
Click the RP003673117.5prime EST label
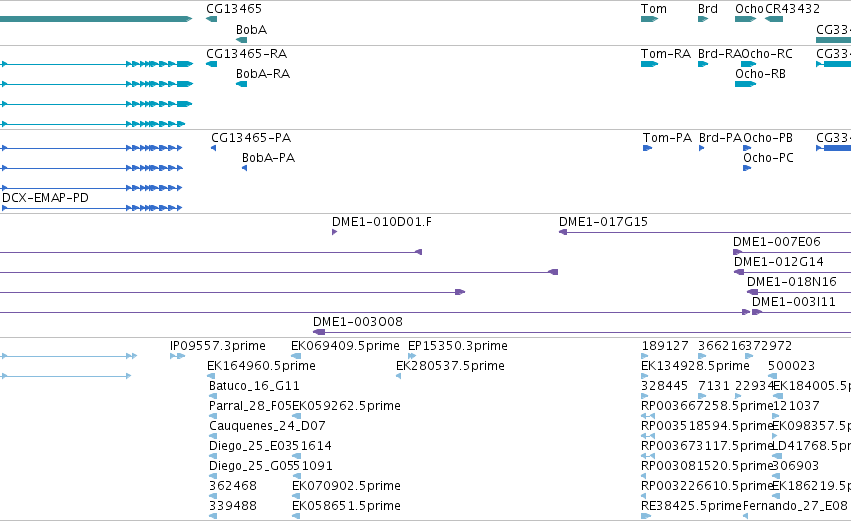pos(706,446)
